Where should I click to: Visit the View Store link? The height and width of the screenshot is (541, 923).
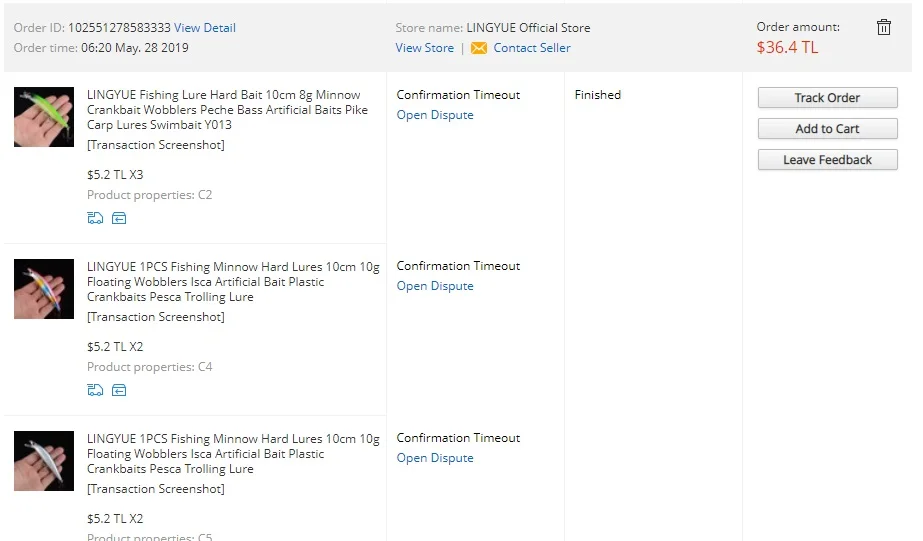click(x=424, y=48)
